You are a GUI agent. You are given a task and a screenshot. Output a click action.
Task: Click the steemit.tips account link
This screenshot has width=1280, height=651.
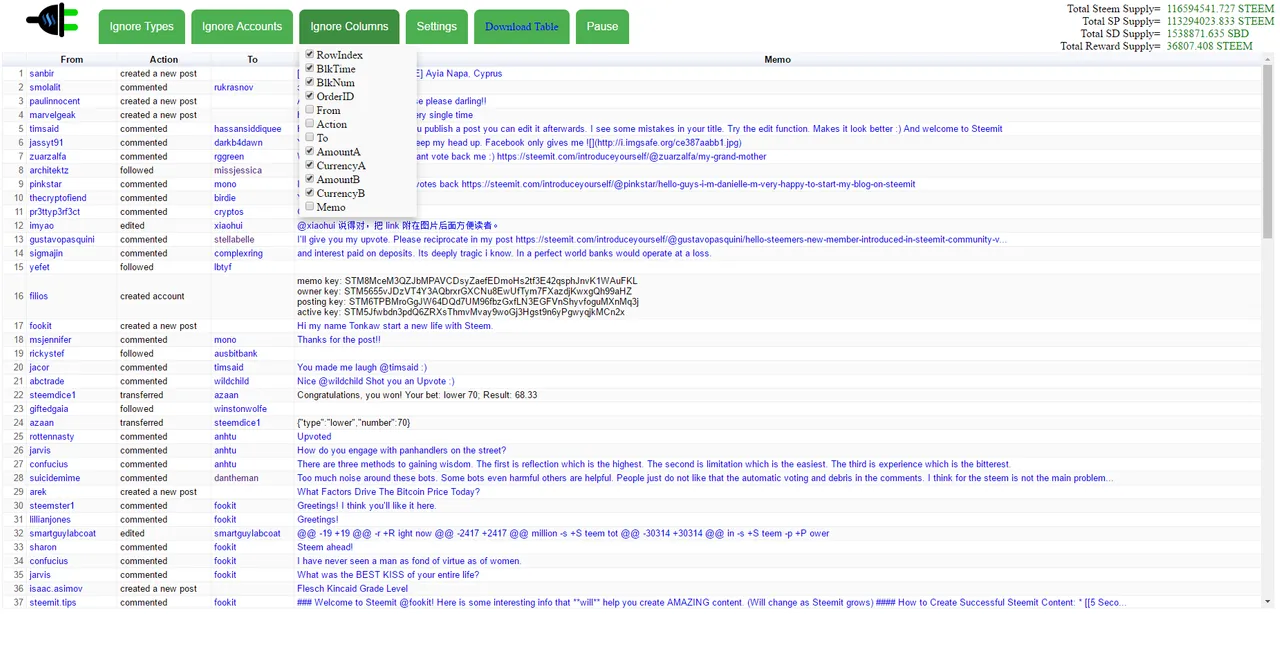(x=53, y=603)
